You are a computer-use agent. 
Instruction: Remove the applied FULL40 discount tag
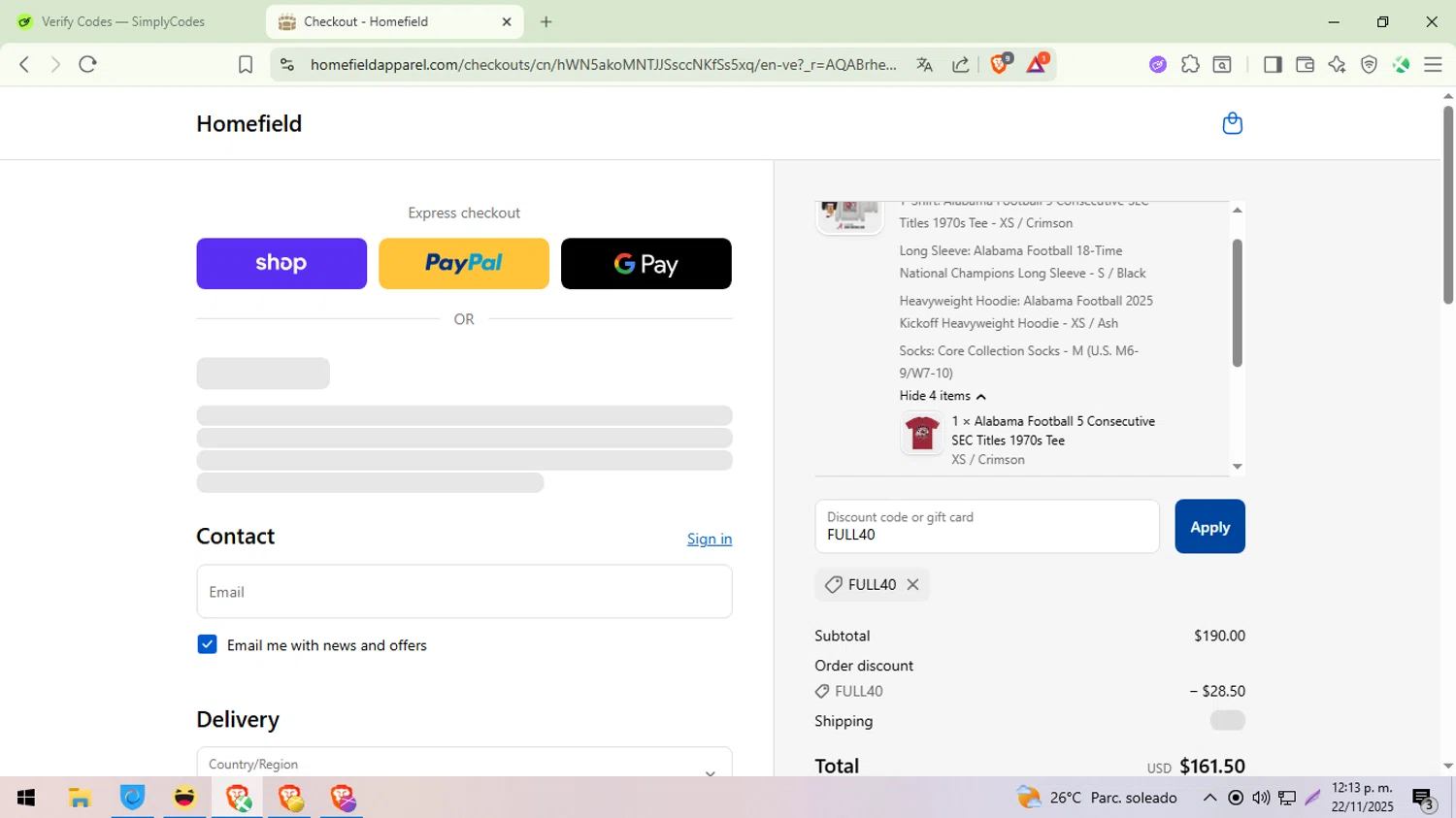coord(912,584)
